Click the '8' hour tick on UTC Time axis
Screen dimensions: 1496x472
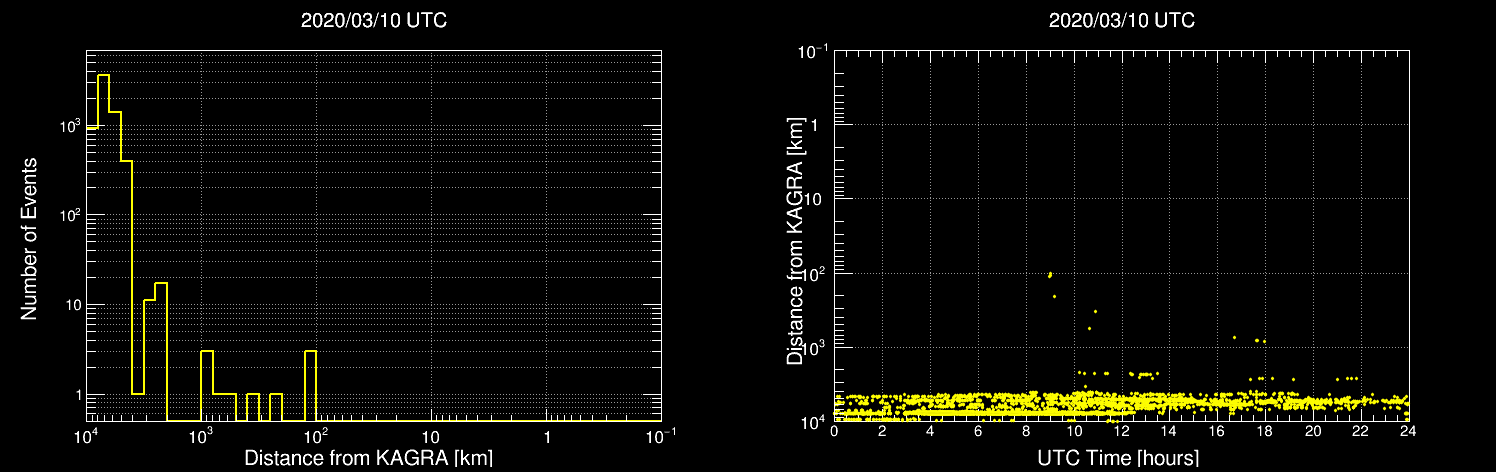(1025, 432)
